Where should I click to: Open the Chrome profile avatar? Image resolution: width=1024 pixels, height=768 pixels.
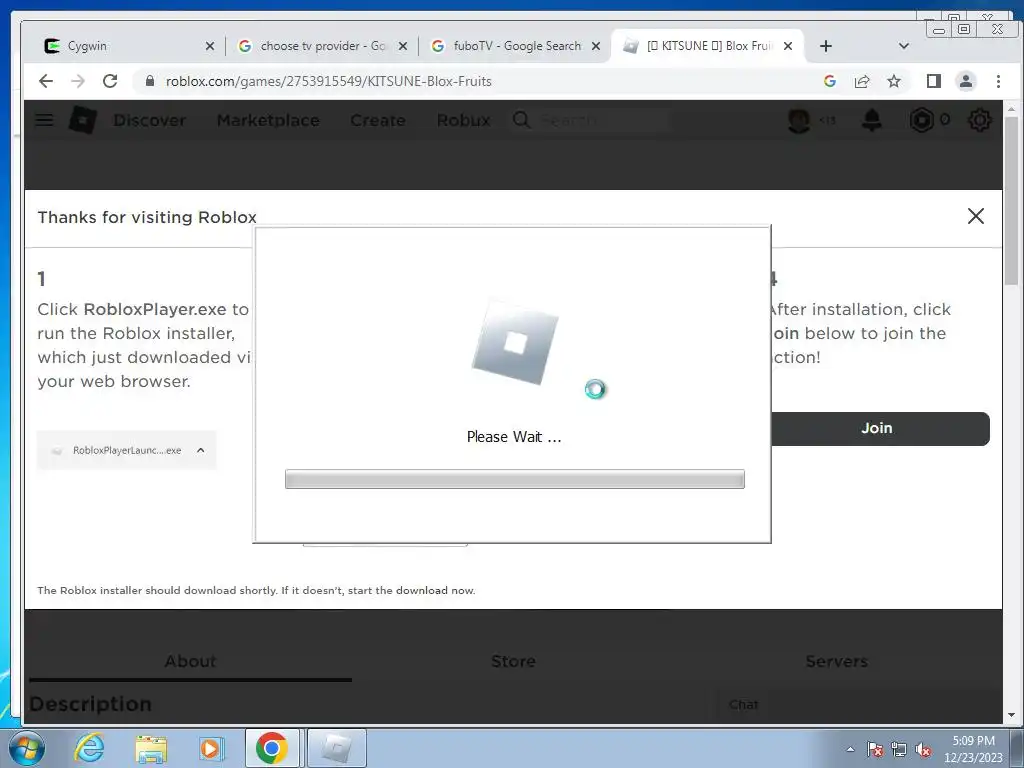coord(966,81)
